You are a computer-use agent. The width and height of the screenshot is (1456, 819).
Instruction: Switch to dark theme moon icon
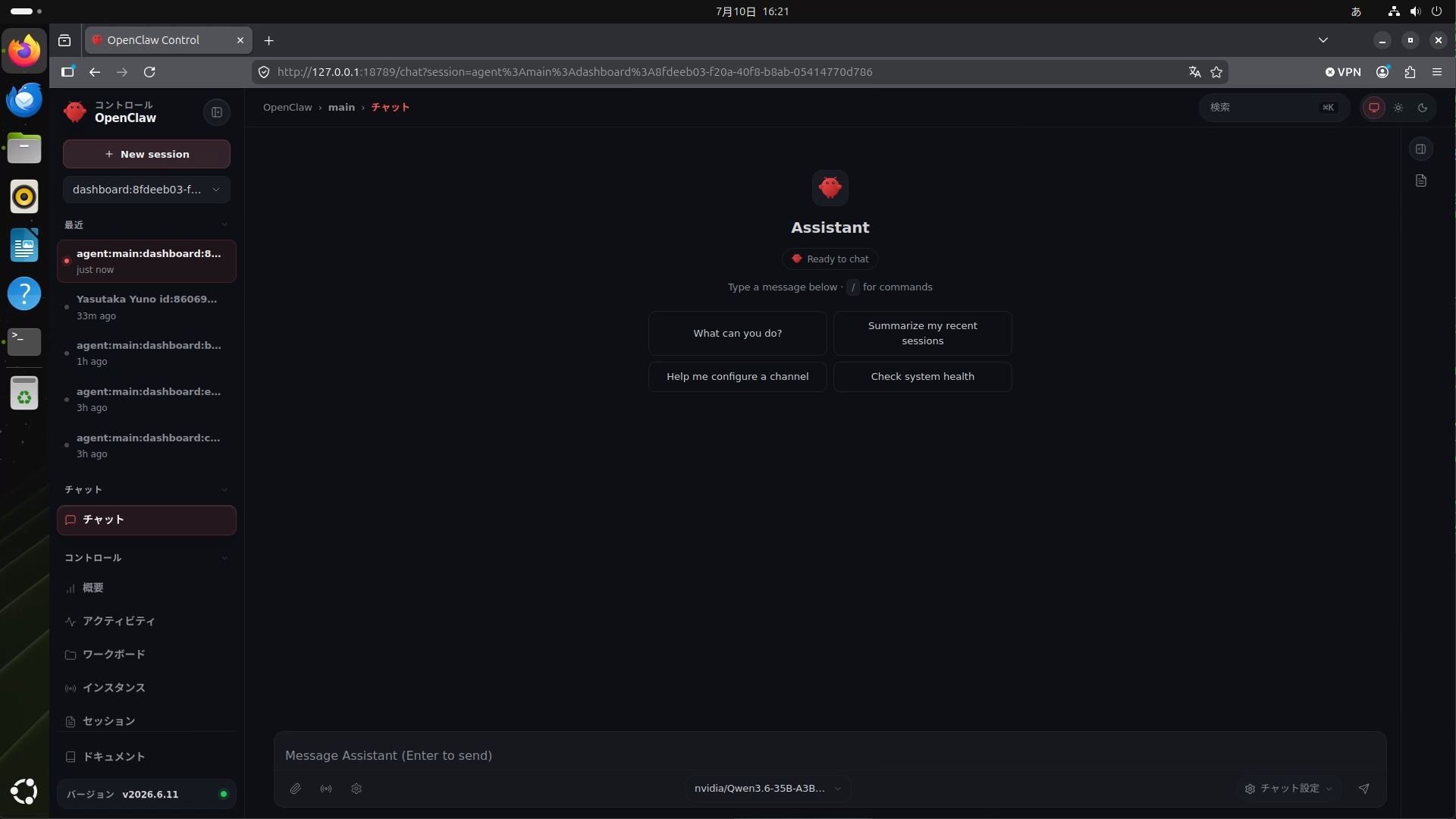click(1423, 108)
